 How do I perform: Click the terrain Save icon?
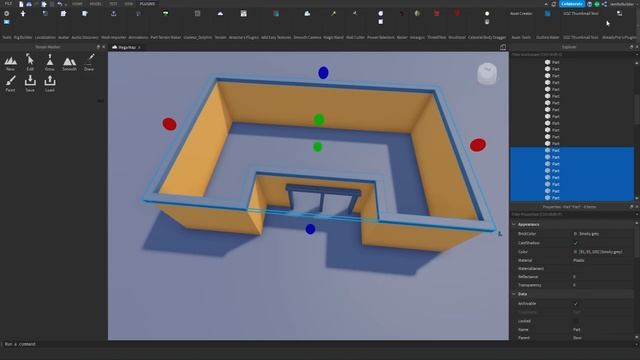(x=30, y=83)
